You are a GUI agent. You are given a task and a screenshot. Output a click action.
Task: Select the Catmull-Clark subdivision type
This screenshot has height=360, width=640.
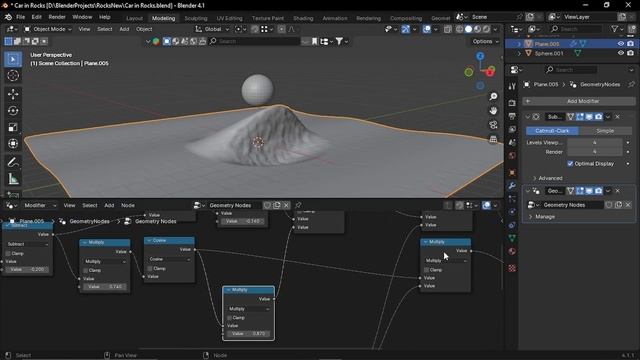tap(552, 131)
